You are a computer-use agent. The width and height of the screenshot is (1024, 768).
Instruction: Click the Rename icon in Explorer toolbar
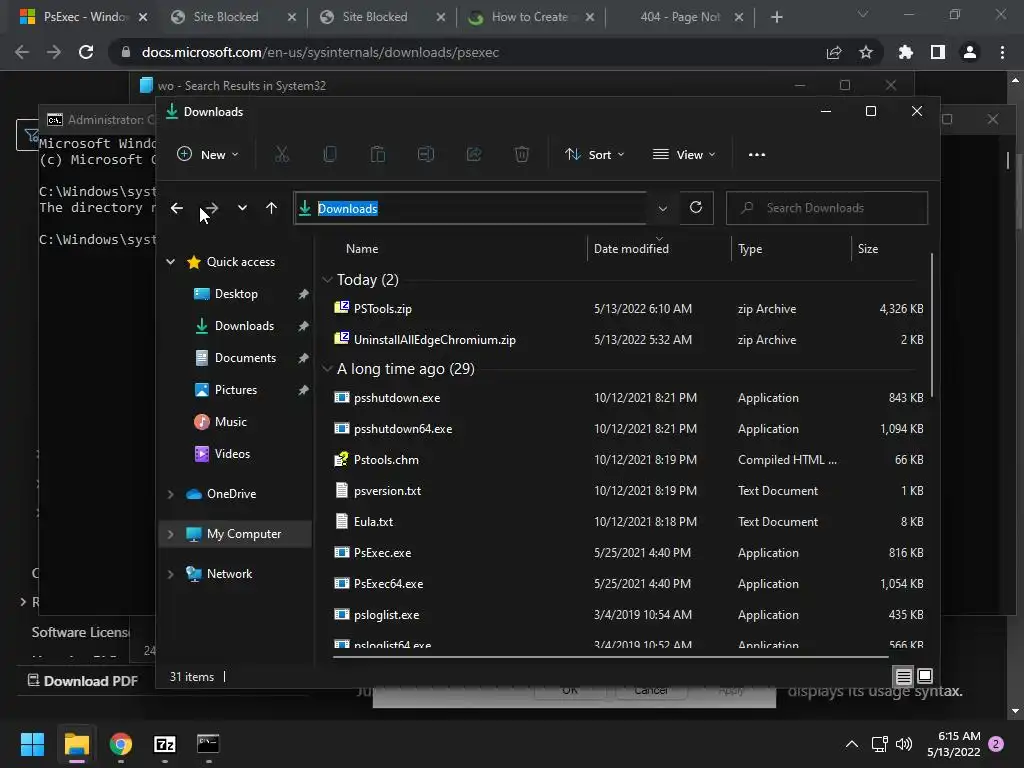[x=426, y=155]
